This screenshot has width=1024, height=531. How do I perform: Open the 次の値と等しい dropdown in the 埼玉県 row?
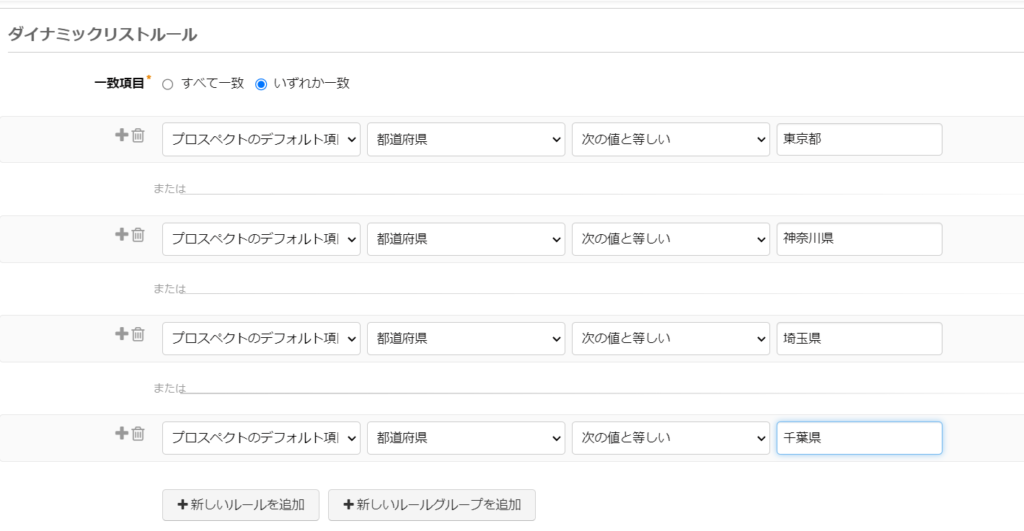(x=670, y=339)
